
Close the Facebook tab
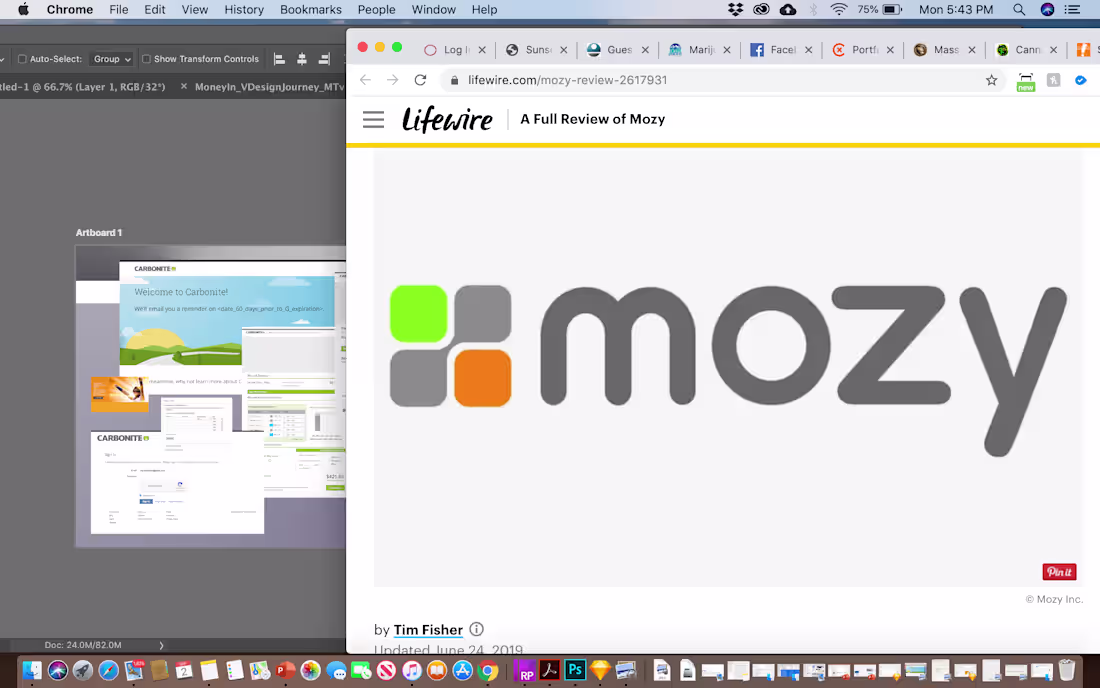(808, 50)
